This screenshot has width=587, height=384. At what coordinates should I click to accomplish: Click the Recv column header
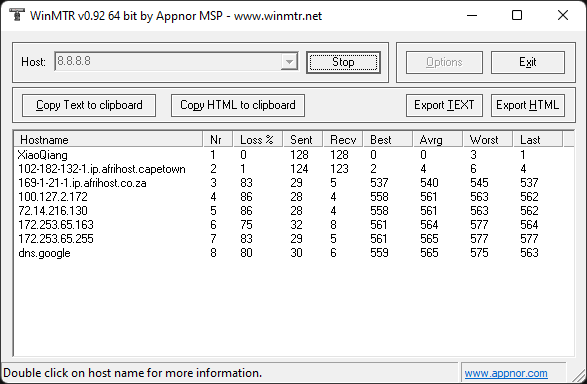click(x=343, y=140)
